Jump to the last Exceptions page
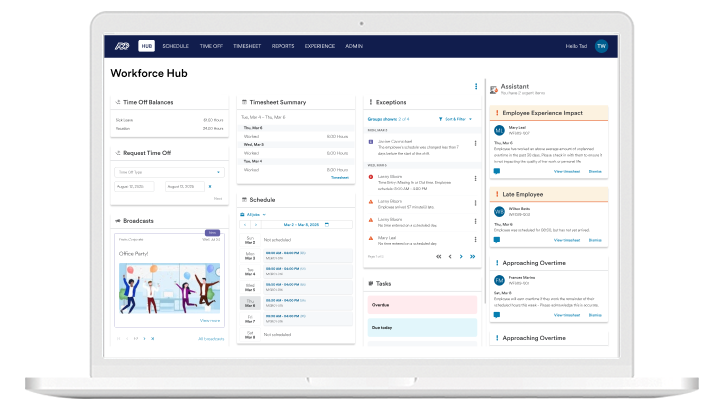Screen dimensions: 725x410 pyautogui.click(x=474, y=257)
